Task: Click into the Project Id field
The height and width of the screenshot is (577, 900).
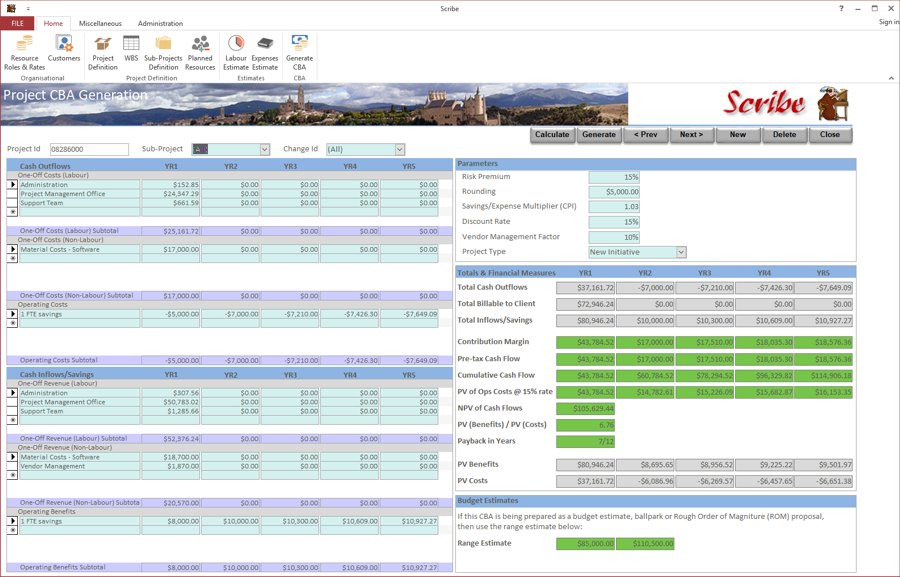Action: [x=89, y=149]
